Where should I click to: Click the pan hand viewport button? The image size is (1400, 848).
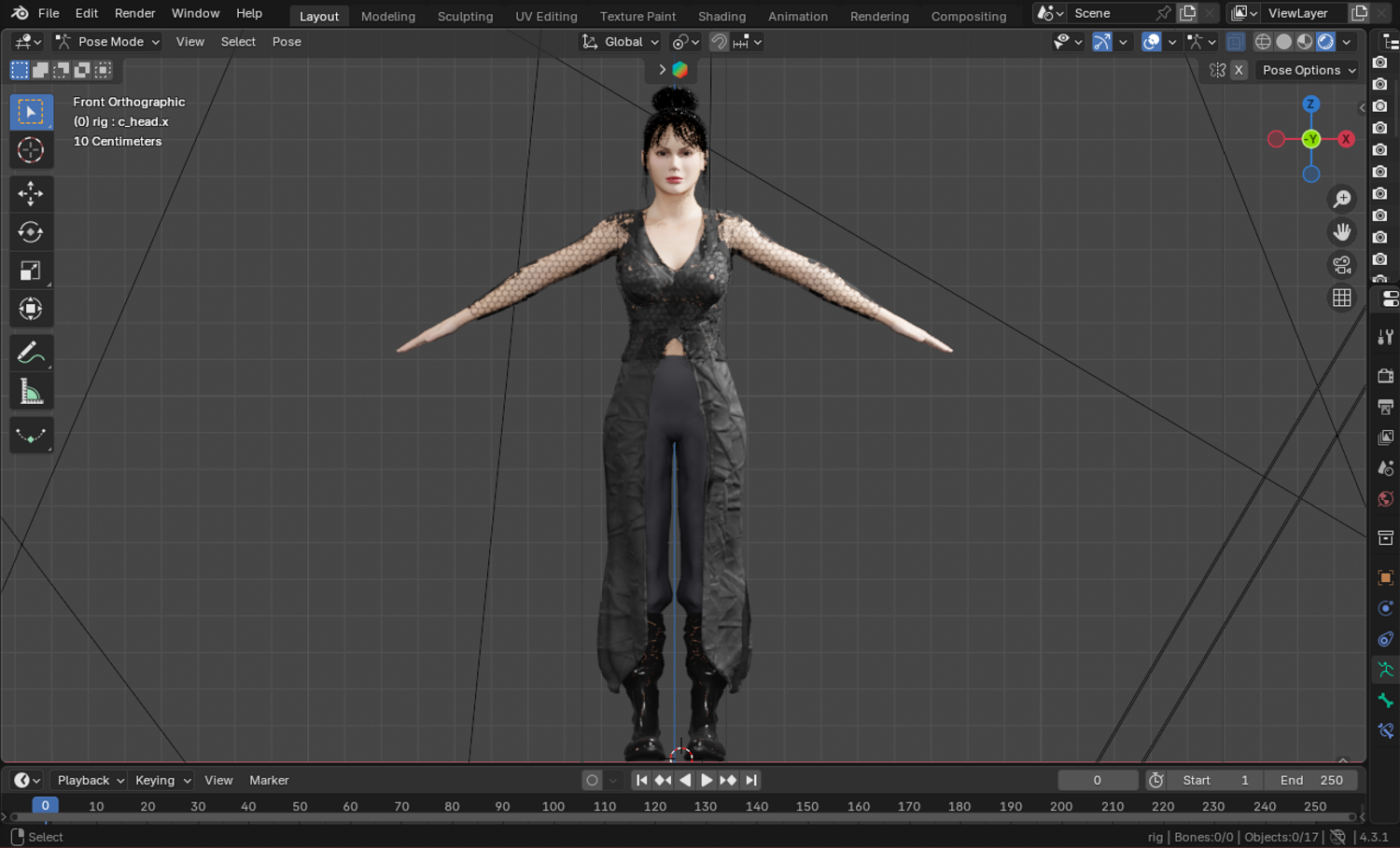[x=1342, y=231]
